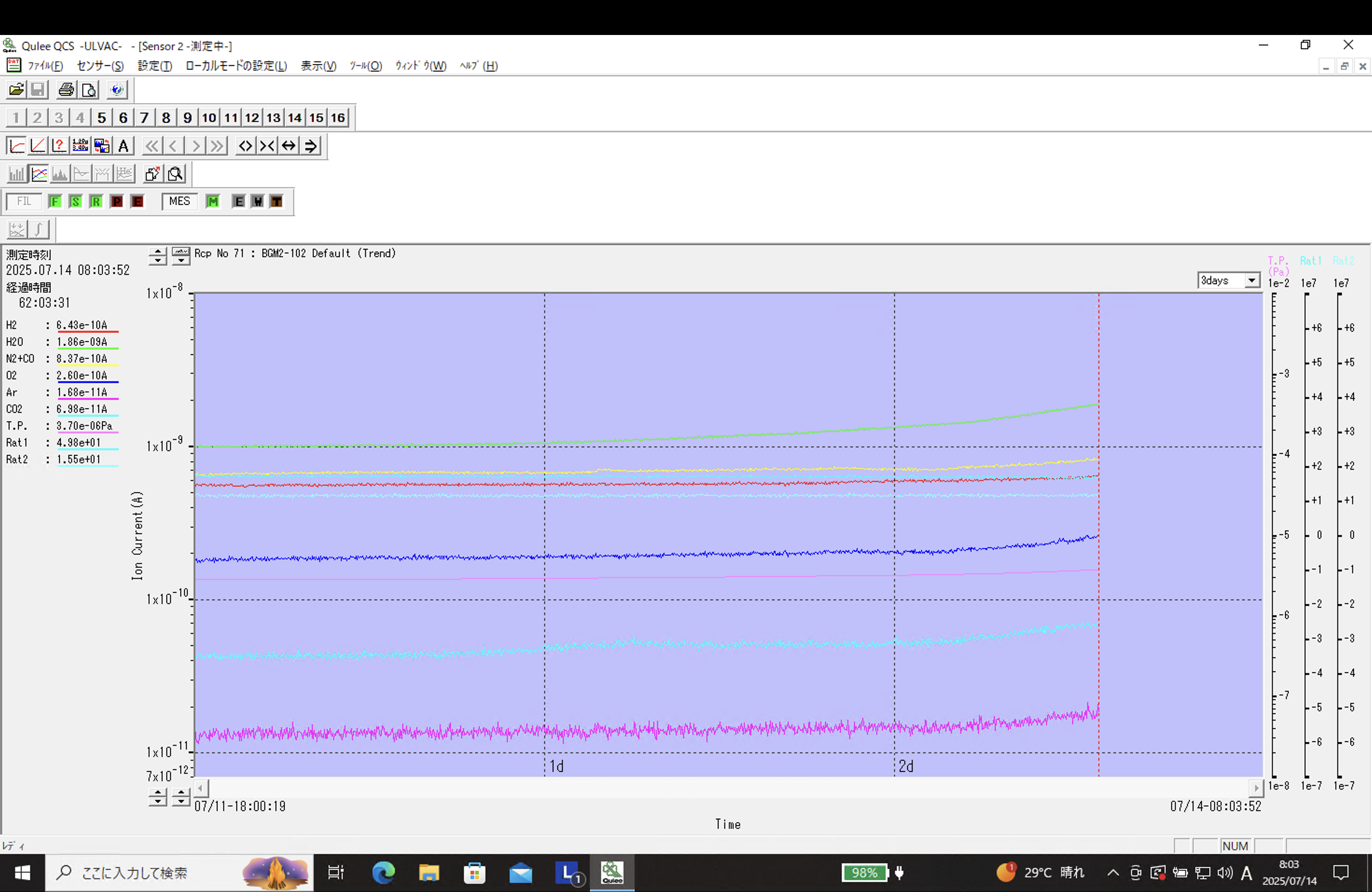Toggle sensor channel 9 button
Viewport: 1372px width, 892px height.
187,118
